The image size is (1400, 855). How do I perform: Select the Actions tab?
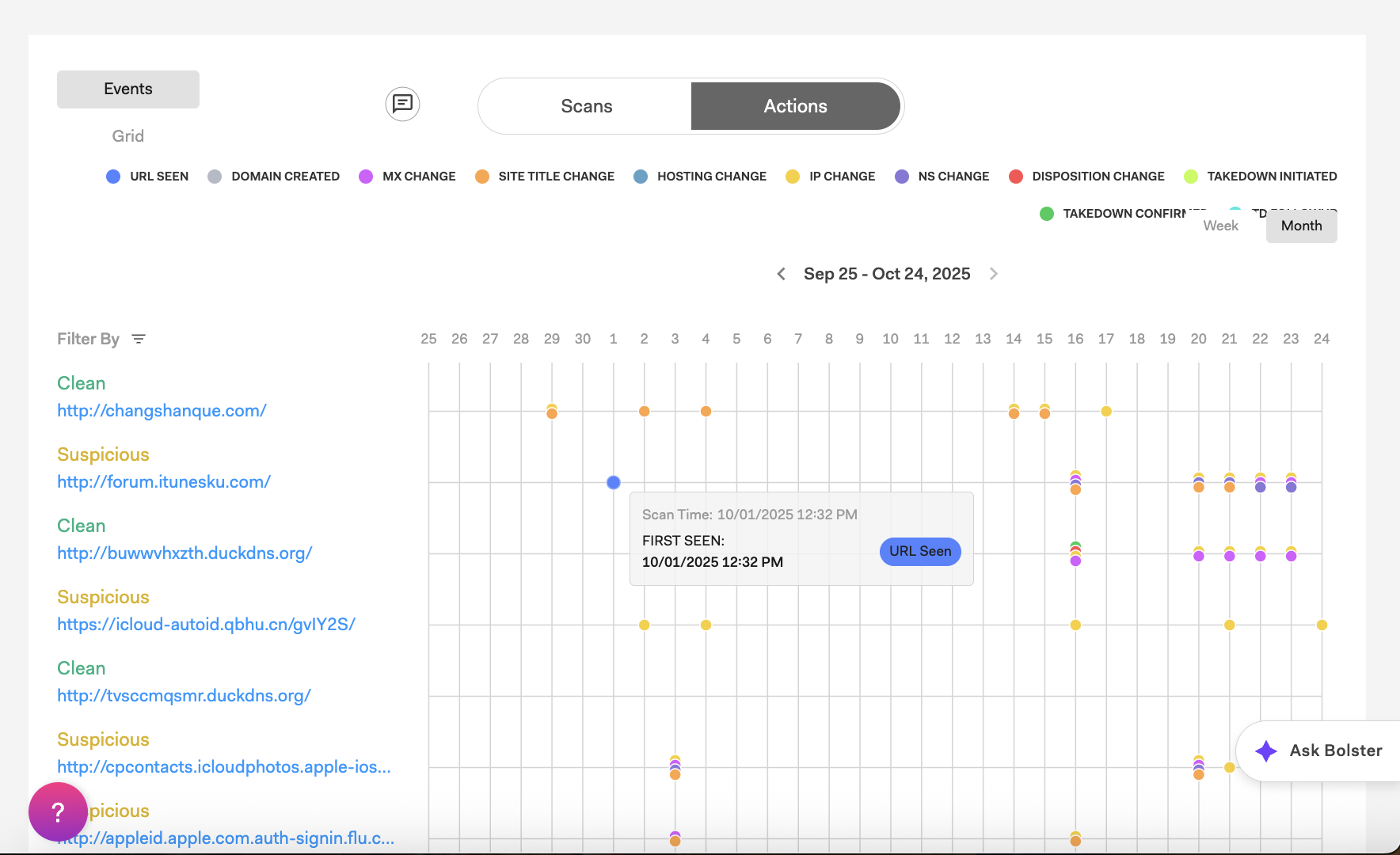click(795, 106)
